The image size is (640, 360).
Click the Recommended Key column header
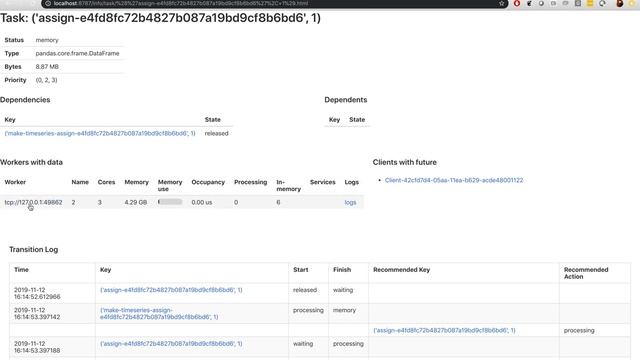point(401,270)
